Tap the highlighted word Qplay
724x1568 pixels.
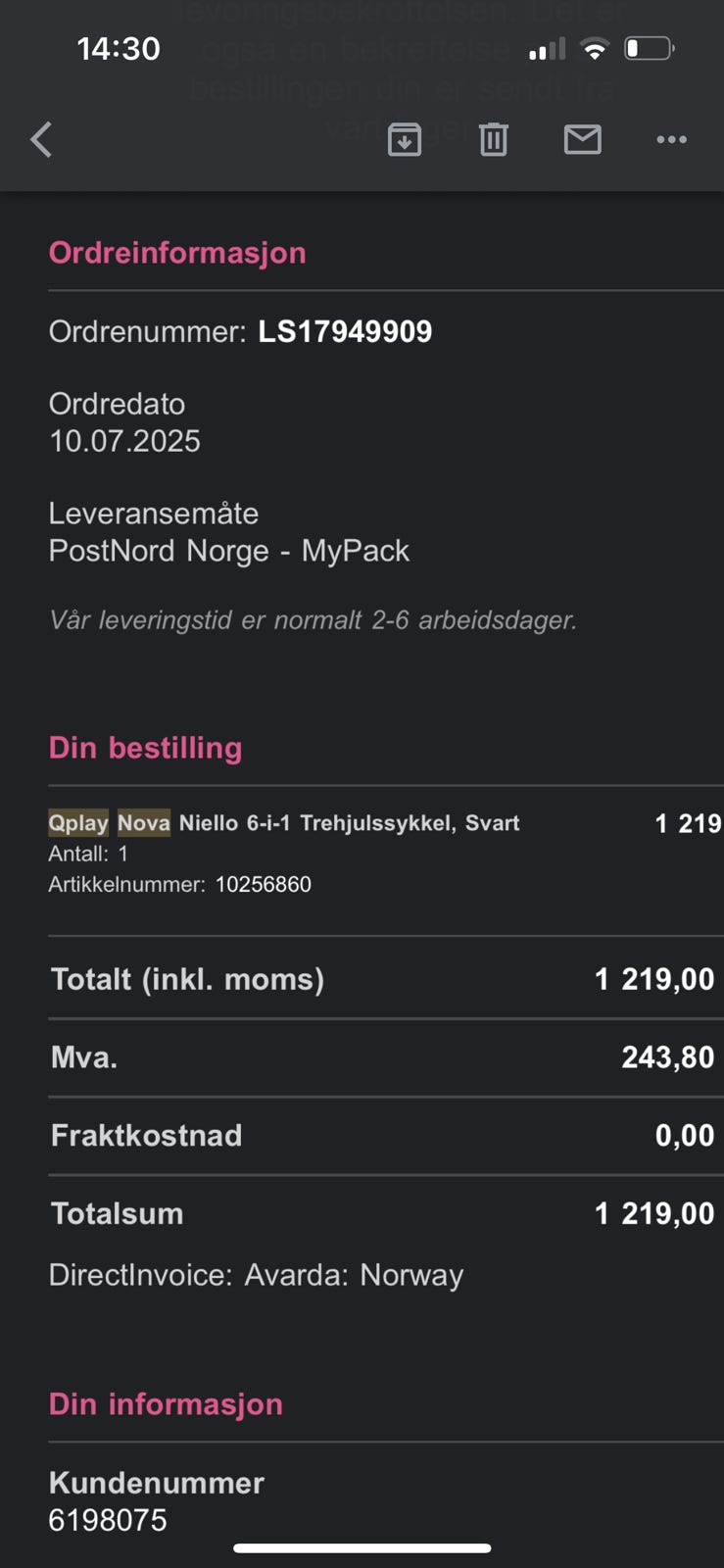[x=78, y=823]
